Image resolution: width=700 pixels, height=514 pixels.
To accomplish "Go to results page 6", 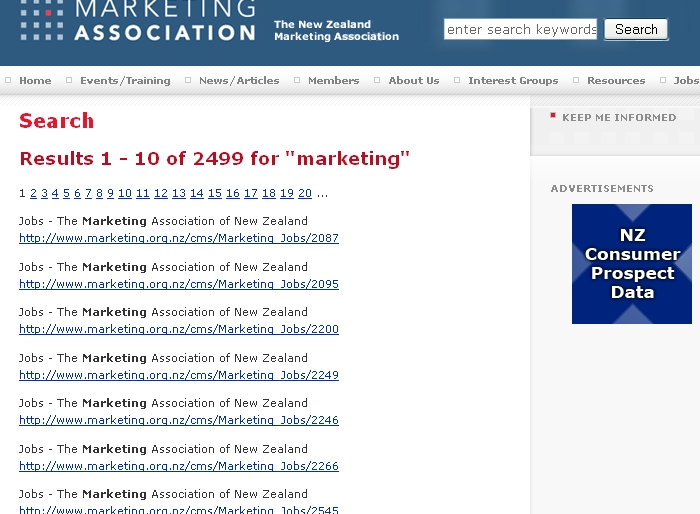I will (x=77, y=193).
